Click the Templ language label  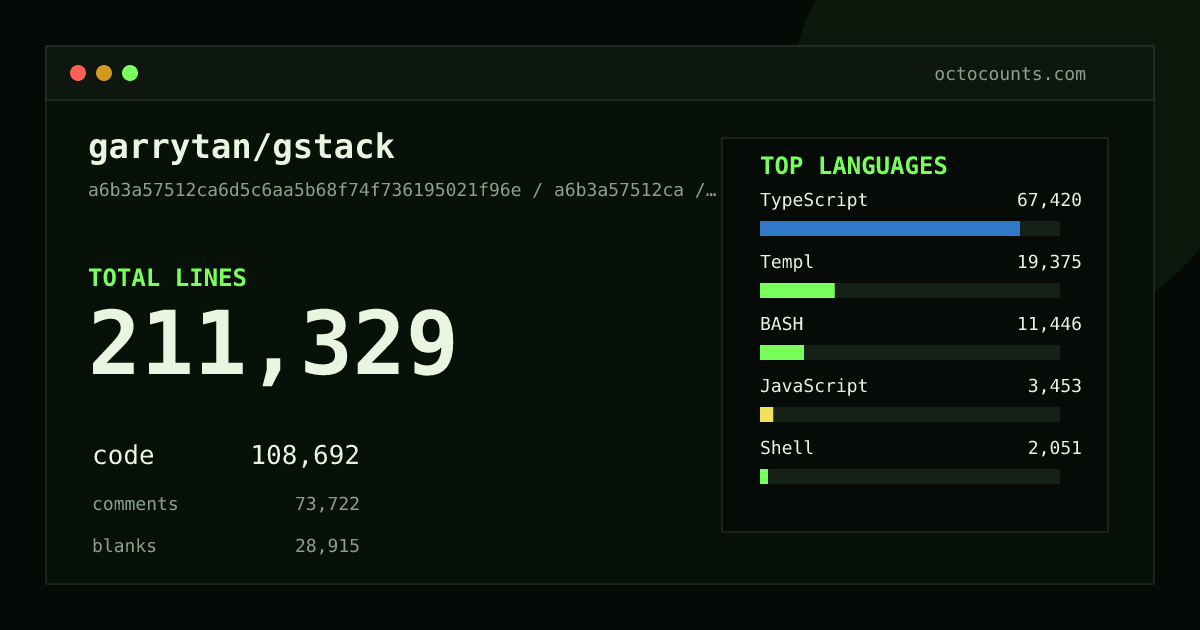pos(787,262)
